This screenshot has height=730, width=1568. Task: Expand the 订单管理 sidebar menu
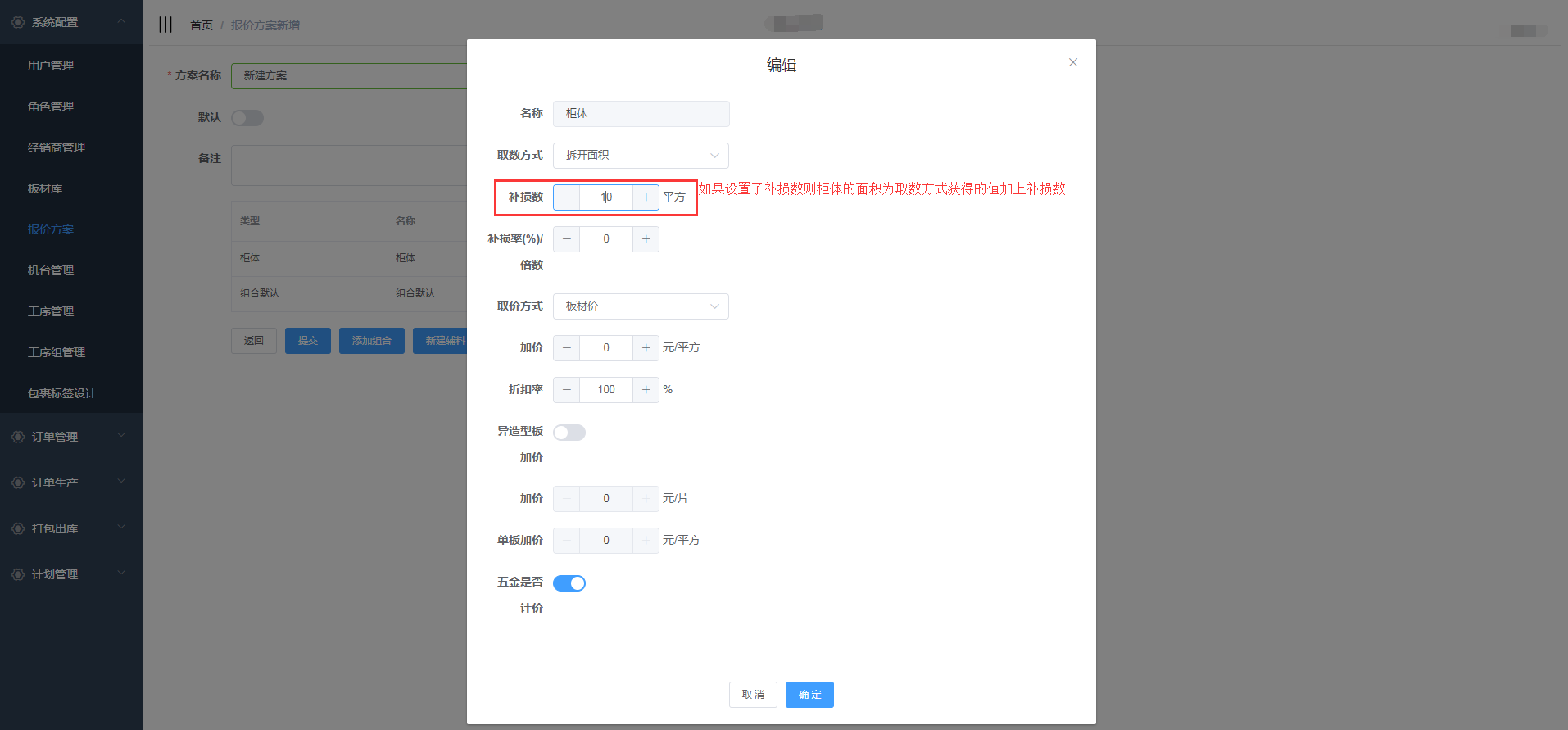point(70,437)
